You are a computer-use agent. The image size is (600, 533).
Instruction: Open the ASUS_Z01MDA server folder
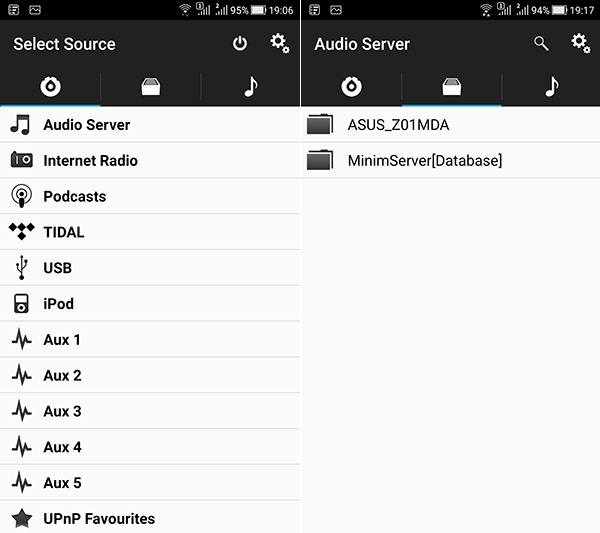451,125
